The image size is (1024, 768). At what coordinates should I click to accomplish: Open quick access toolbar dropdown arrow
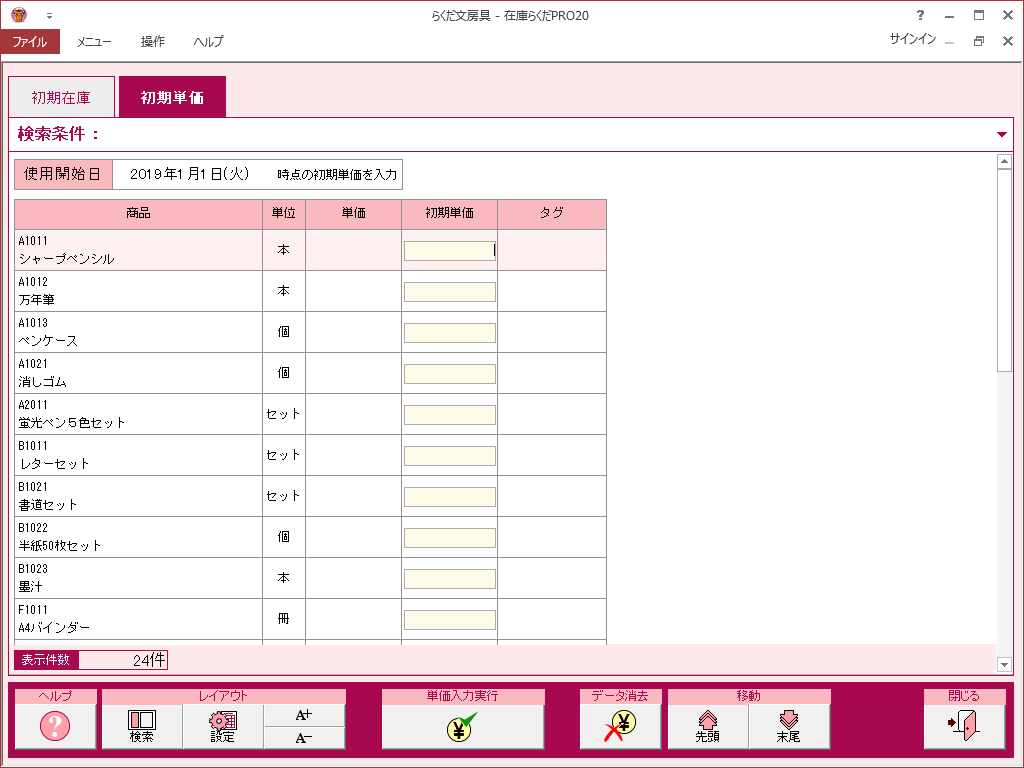tap(49, 16)
